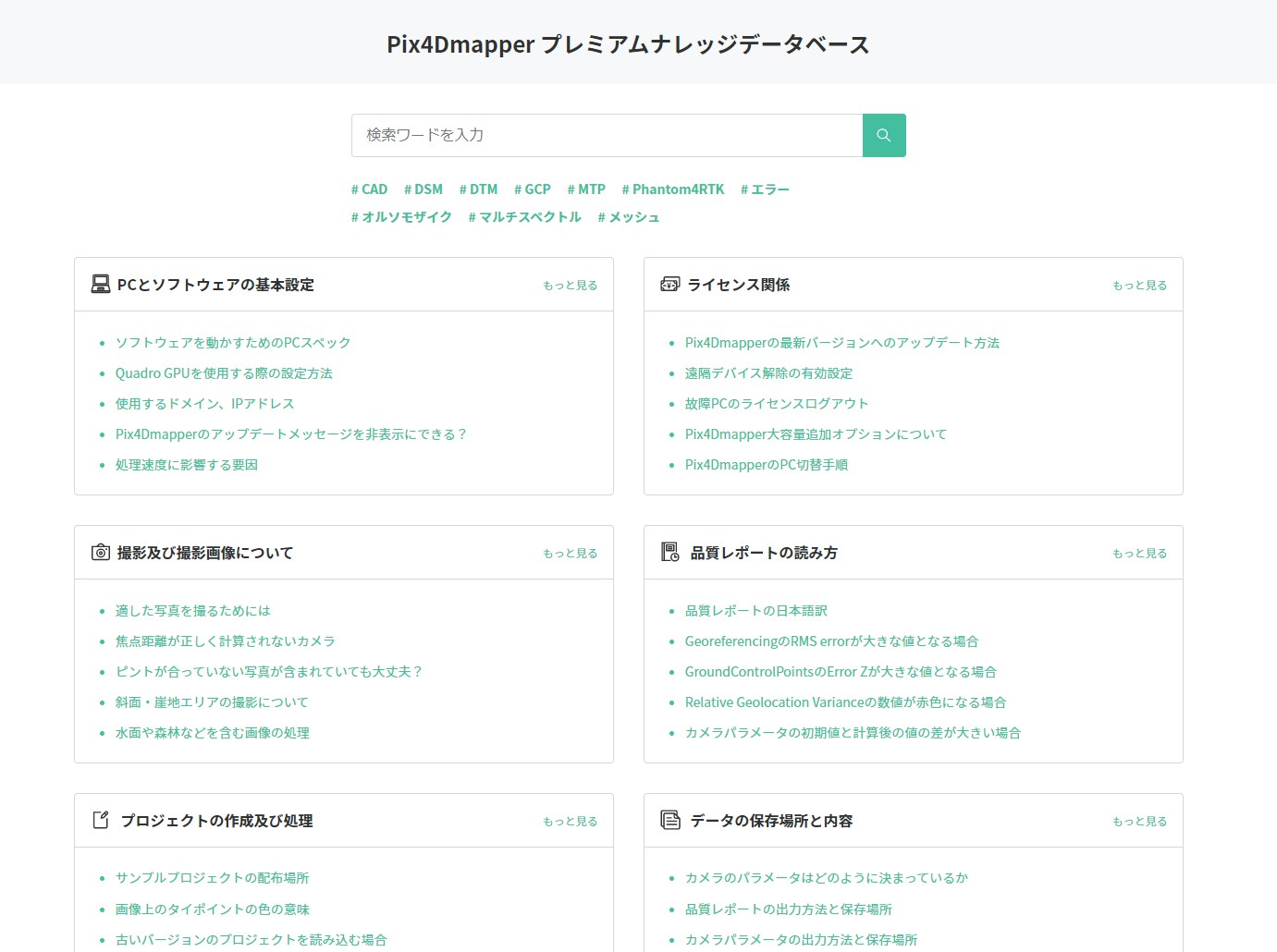Click the laptop icon beside PCとソフトウェアの基本設定
This screenshot has width=1277, height=952.
coord(101,285)
